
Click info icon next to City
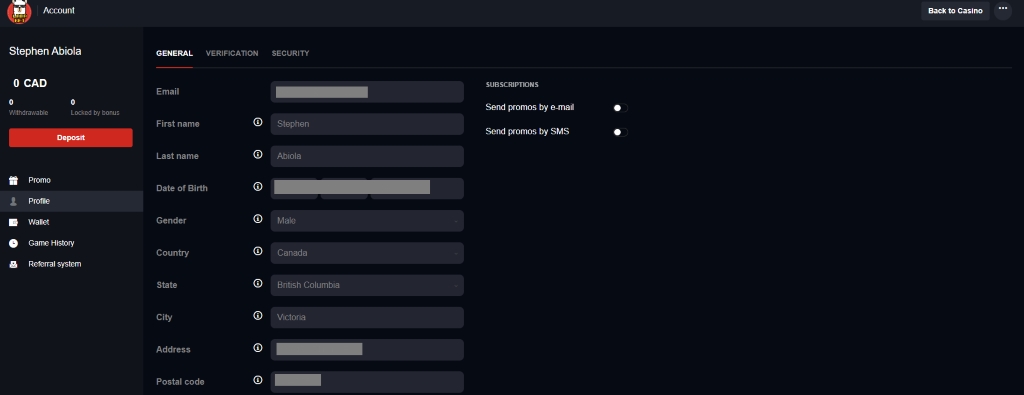(x=257, y=315)
